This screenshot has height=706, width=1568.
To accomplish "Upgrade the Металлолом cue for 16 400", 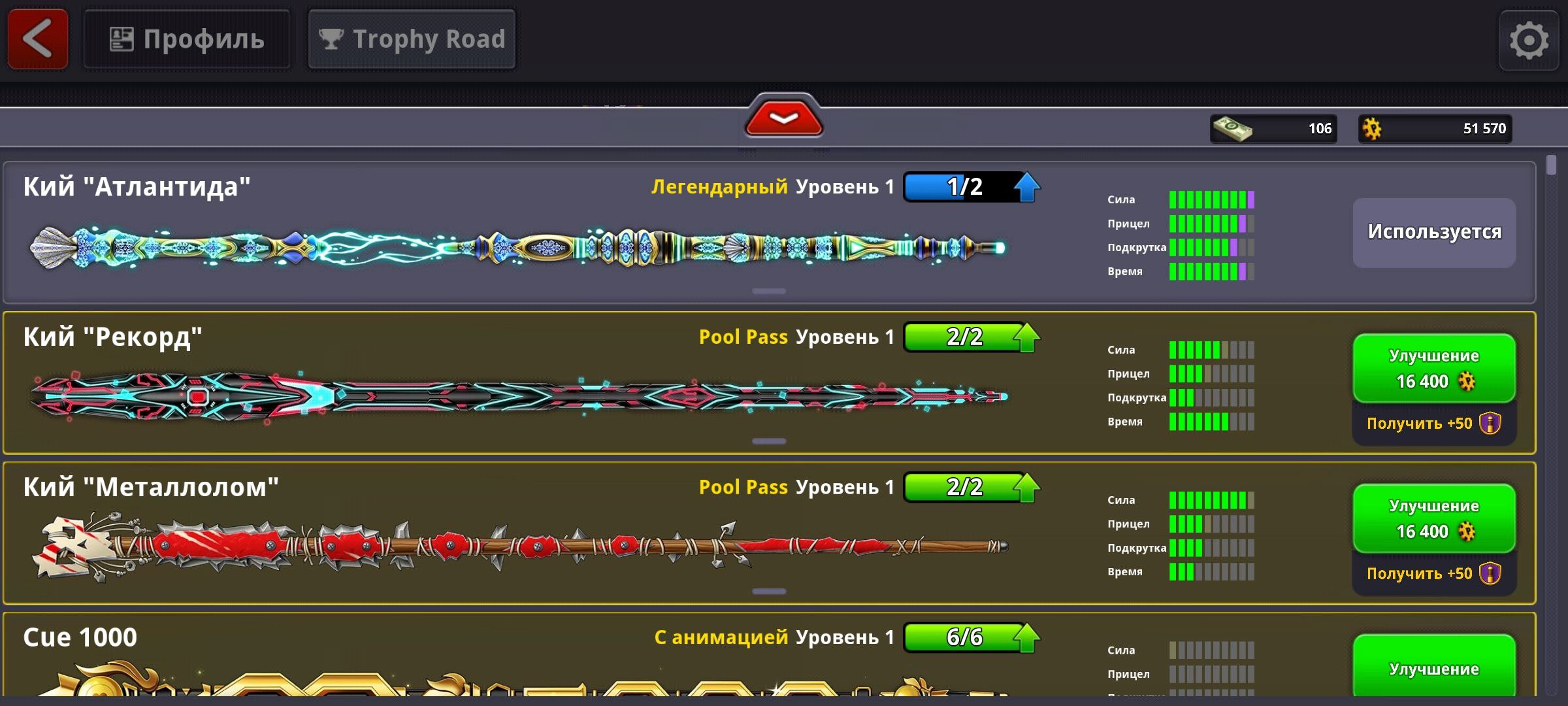I will 1434,518.
